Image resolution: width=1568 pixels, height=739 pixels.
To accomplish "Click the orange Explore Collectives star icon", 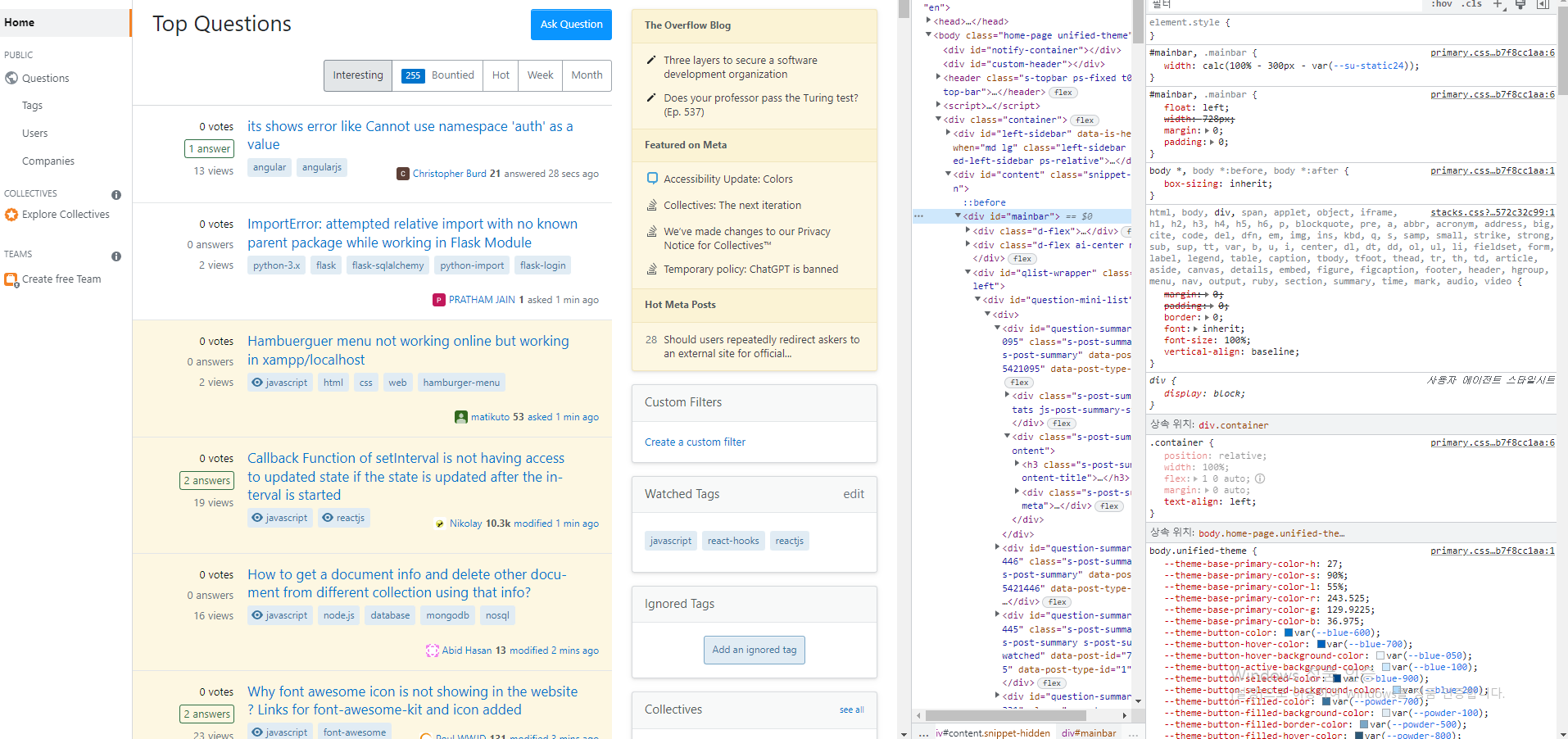I will pos(11,215).
